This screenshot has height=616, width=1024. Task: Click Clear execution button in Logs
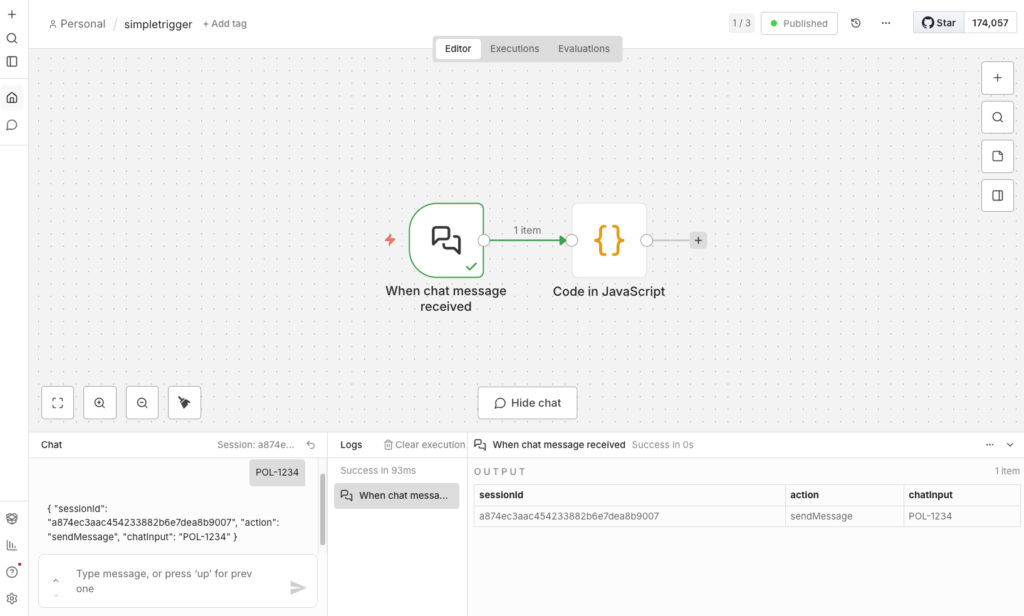(425, 445)
